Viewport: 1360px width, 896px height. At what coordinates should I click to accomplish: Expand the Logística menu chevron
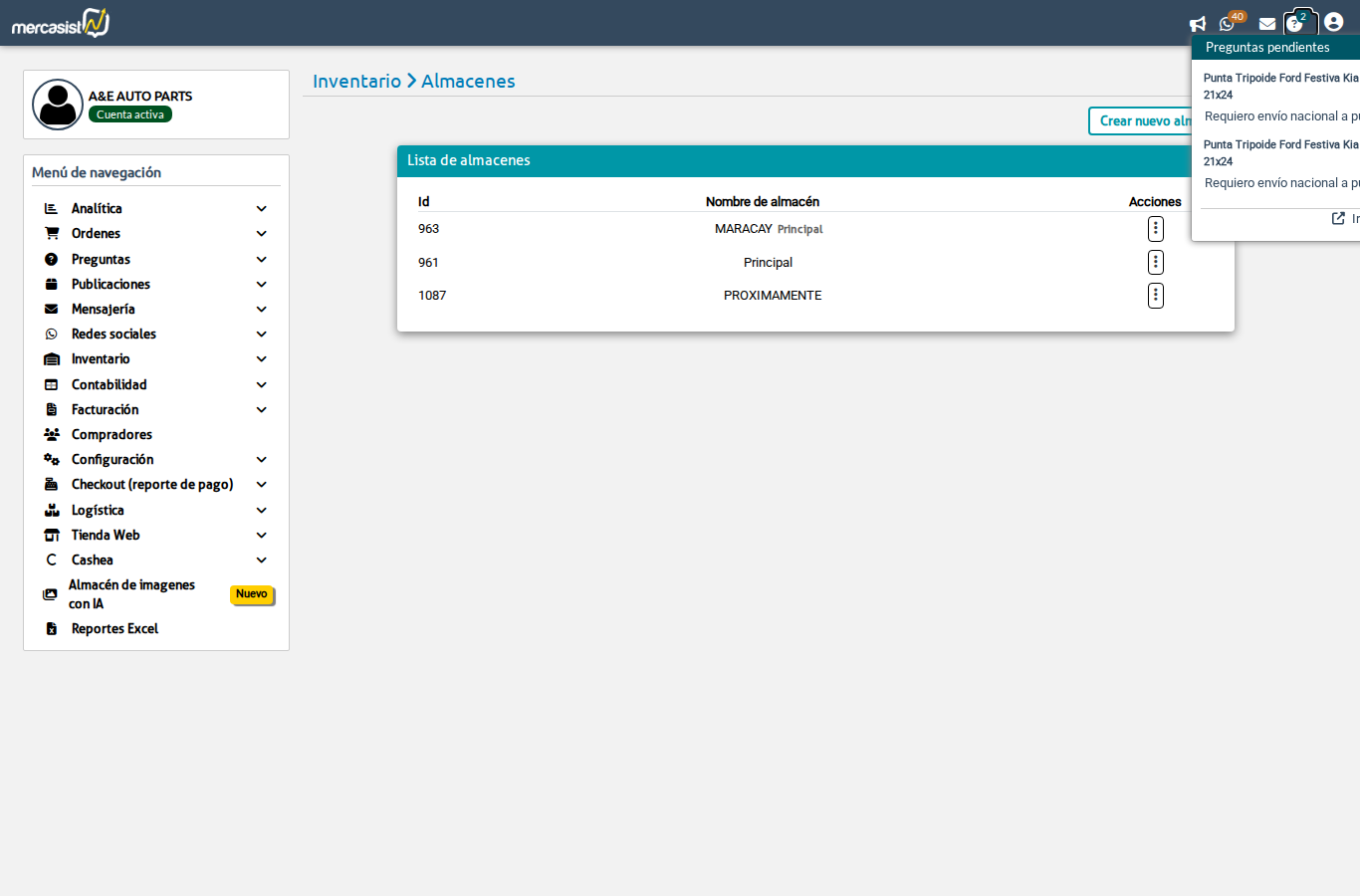pyautogui.click(x=261, y=511)
